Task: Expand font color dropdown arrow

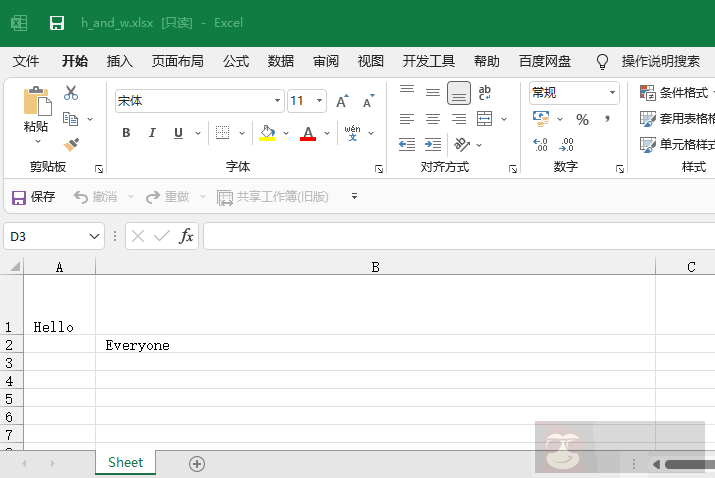Action: 327,133
